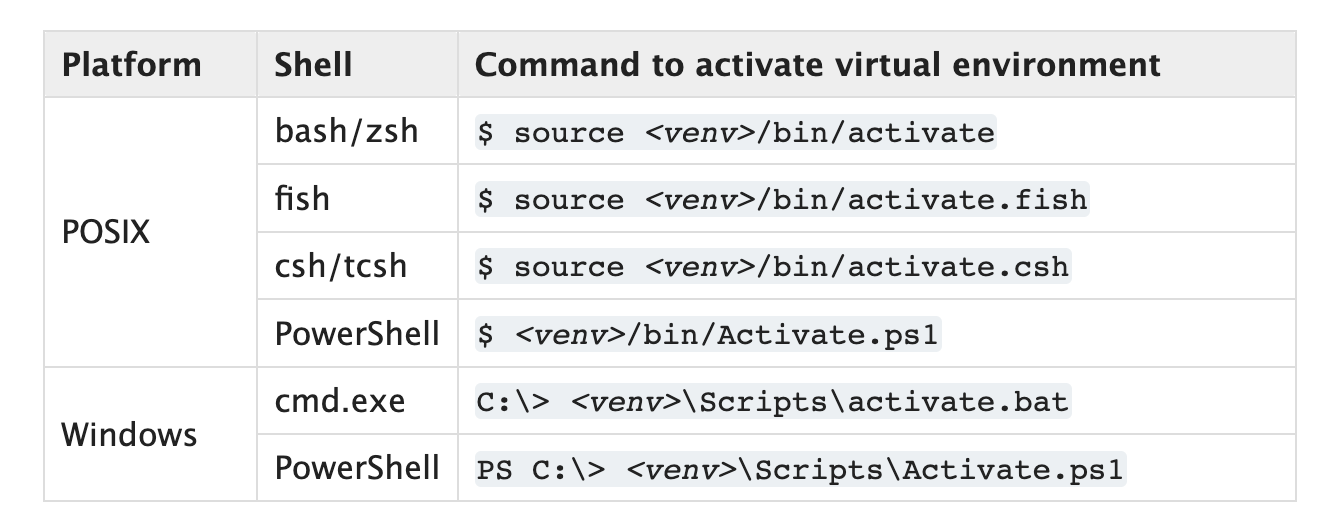The height and width of the screenshot is (524, 1338).
Task: Click the Command to activate virtual environment header
Action: click(817, 65)
